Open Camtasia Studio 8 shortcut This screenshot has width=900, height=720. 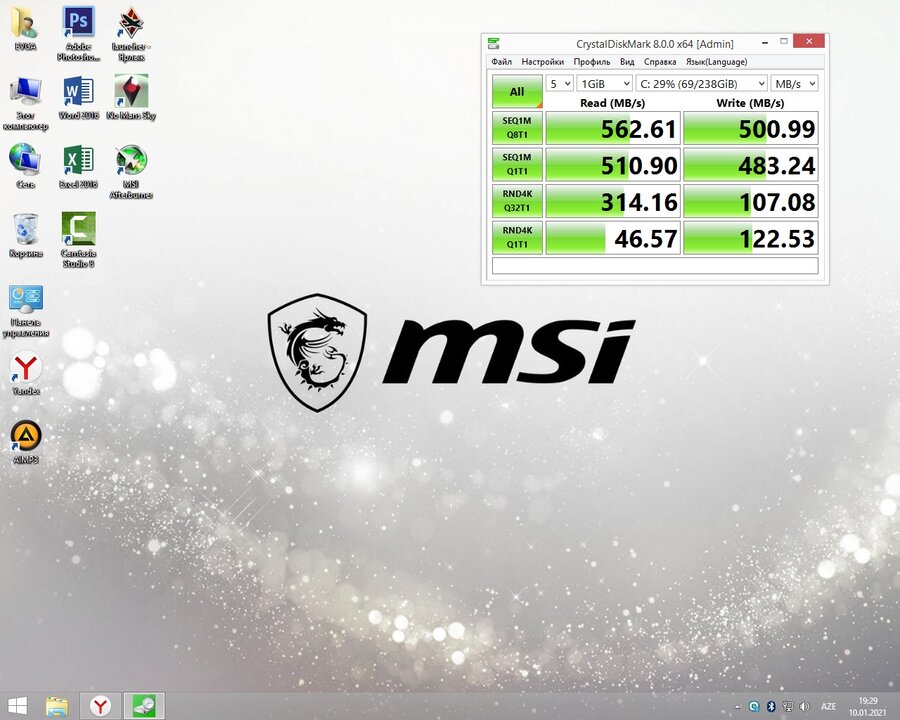(78, 230)
